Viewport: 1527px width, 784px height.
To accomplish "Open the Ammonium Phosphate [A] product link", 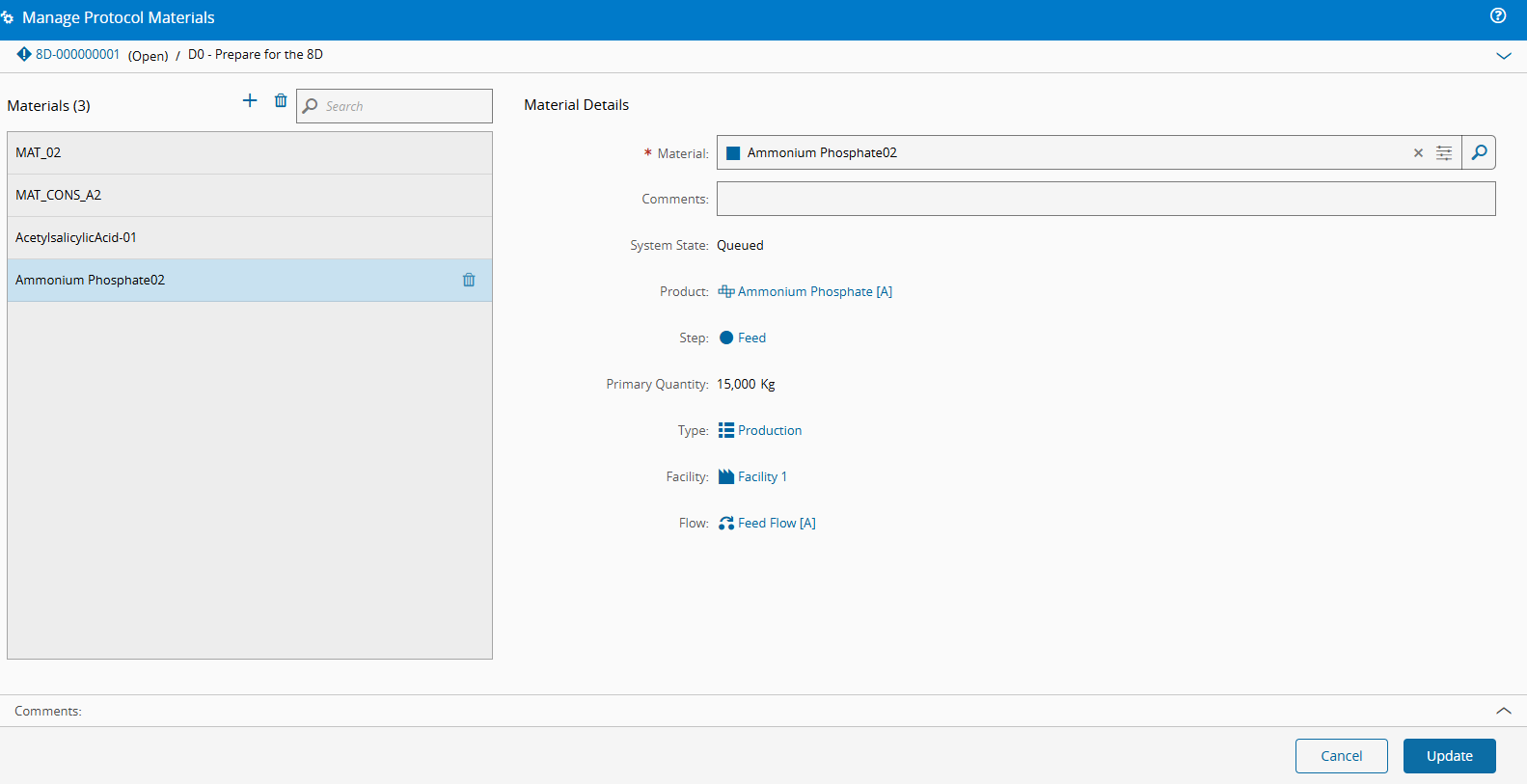I will 814,291.
